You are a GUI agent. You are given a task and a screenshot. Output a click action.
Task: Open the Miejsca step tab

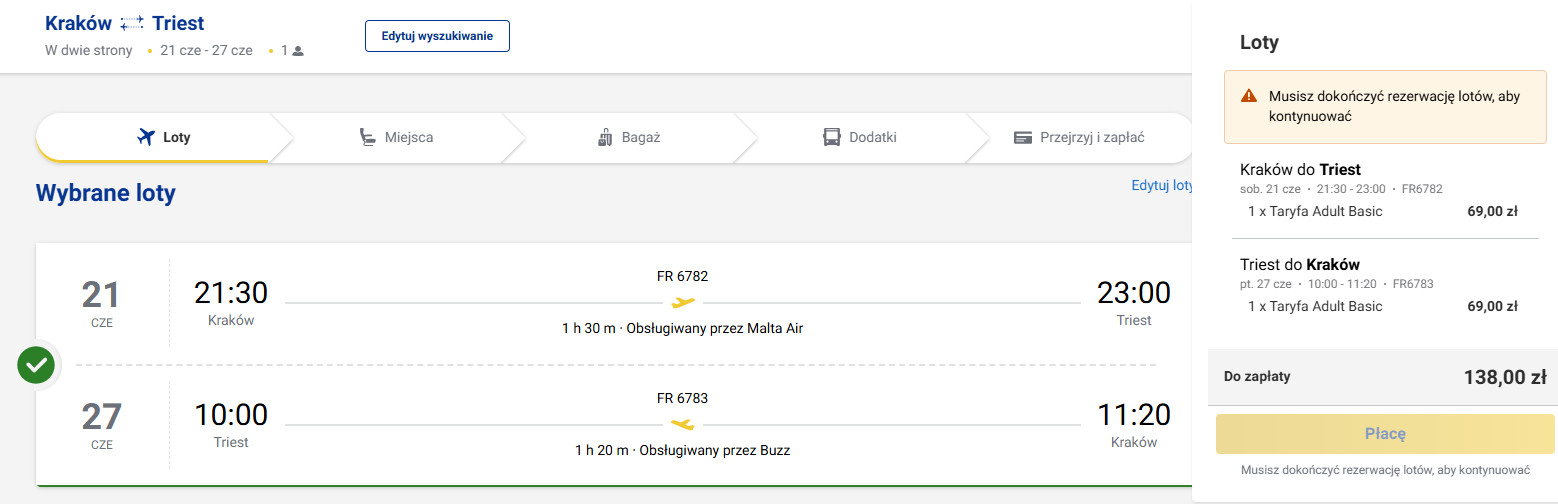[x=396, y=137]
